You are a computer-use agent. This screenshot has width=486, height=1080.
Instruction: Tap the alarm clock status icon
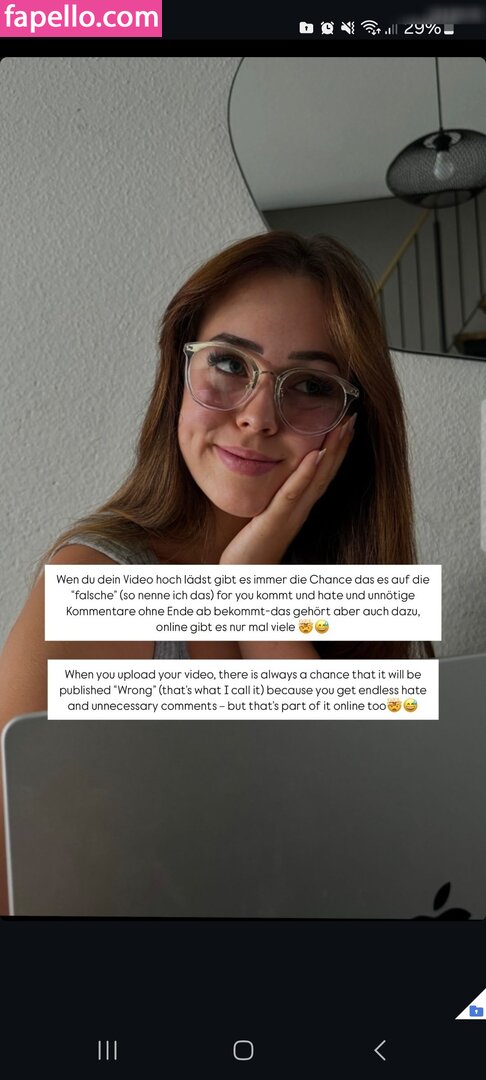[328, 28]
